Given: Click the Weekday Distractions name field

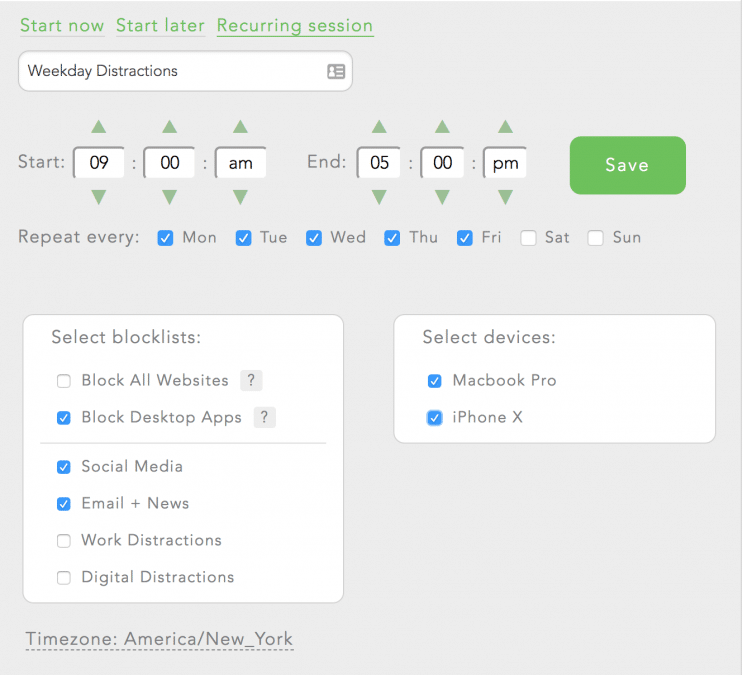Looking at the screenshot, I should pyautogui.click(x=170, y=71).
